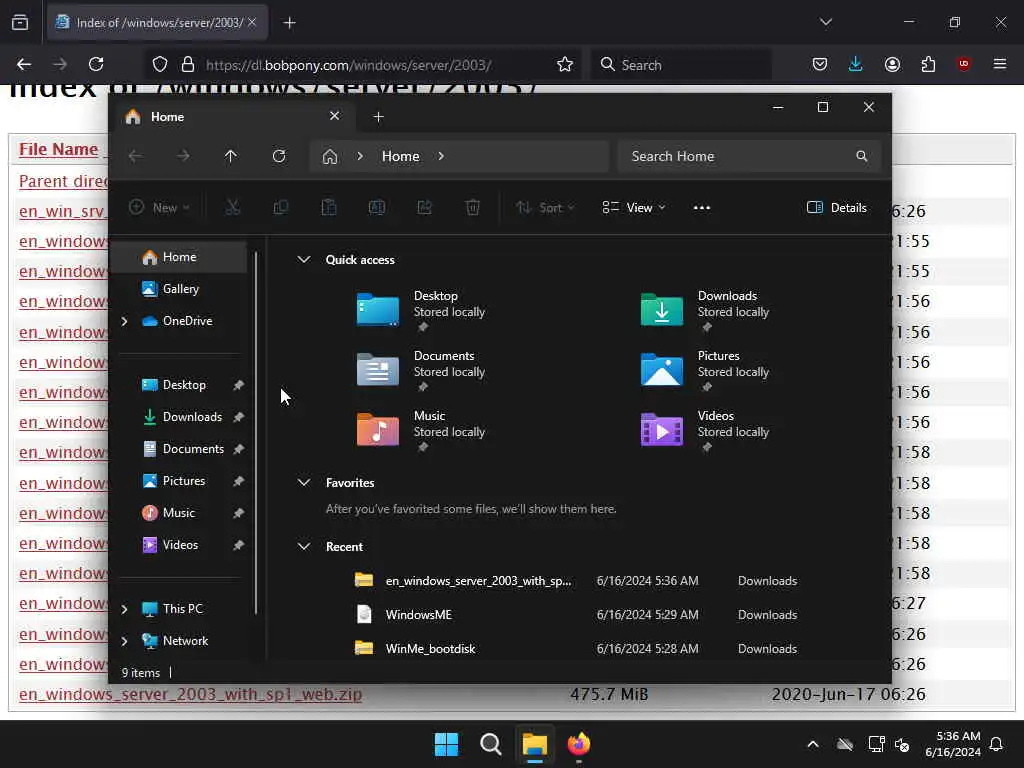Open the notification bell in taskbar
Screen dimensions: 1024x768
pos(997,744)
